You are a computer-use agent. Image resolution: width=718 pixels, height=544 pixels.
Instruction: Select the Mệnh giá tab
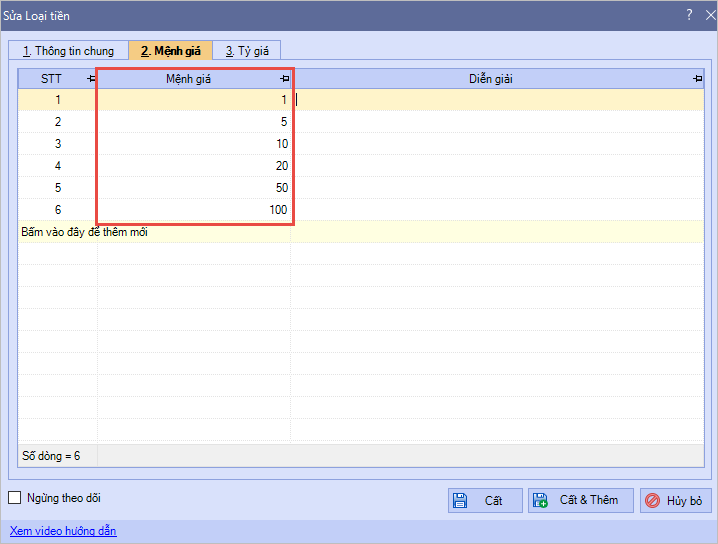[x=170, y=50]
